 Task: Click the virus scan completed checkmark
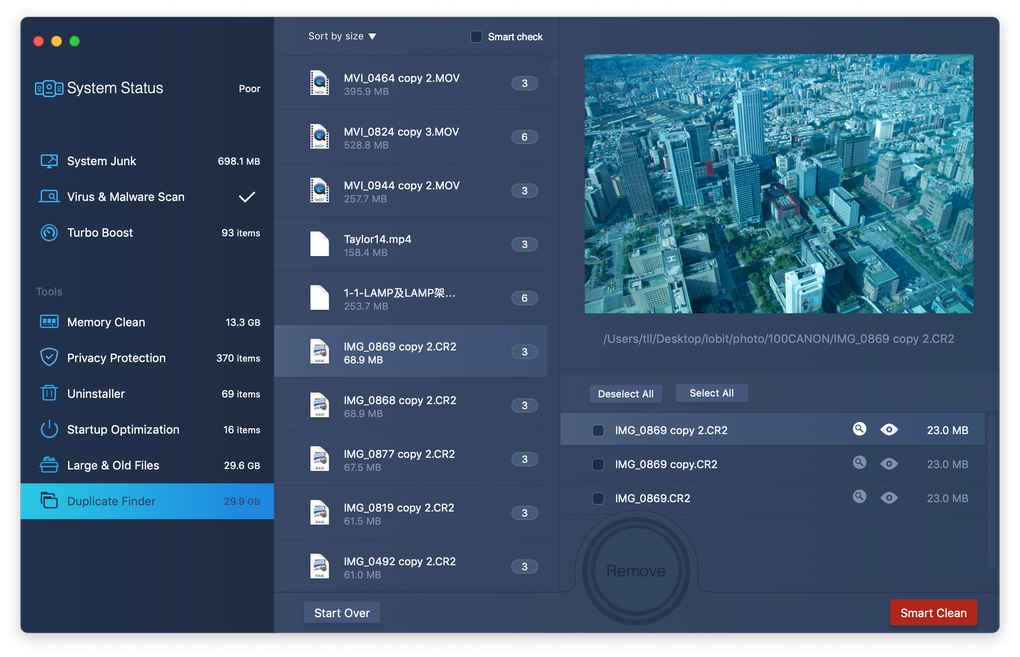247,196
